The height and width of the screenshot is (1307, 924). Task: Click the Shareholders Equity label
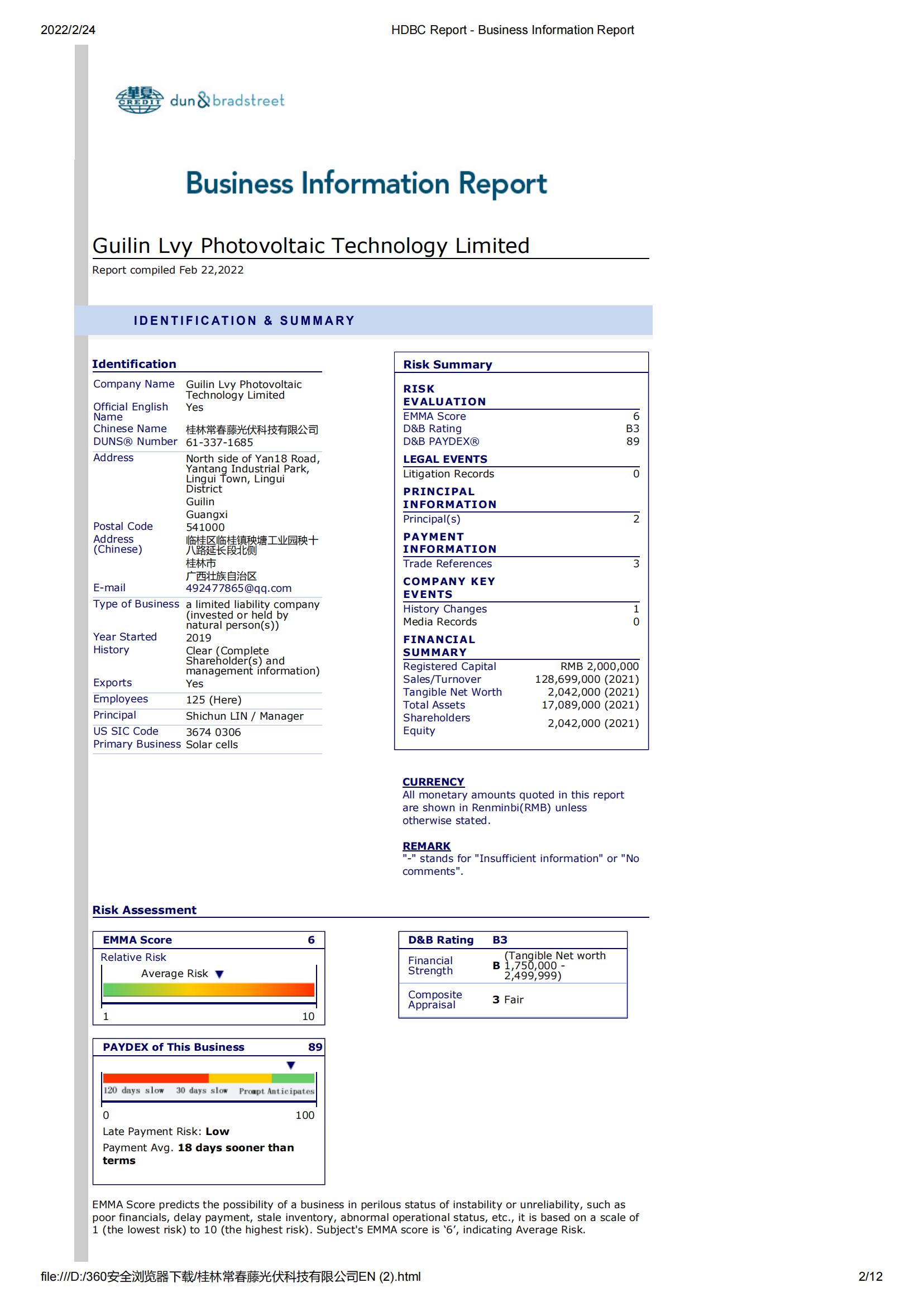coord(437,724)
